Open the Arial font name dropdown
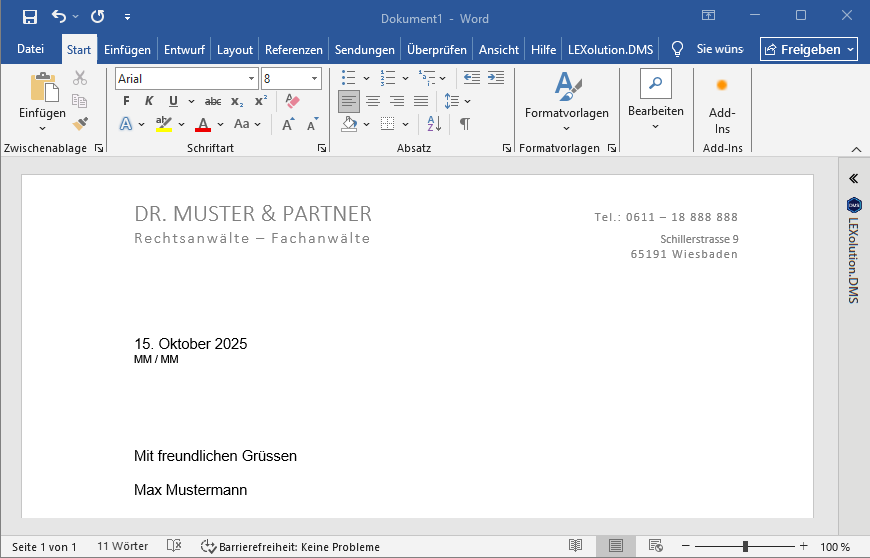This screenshot has width=870, height=558. [x=251, y=79]
